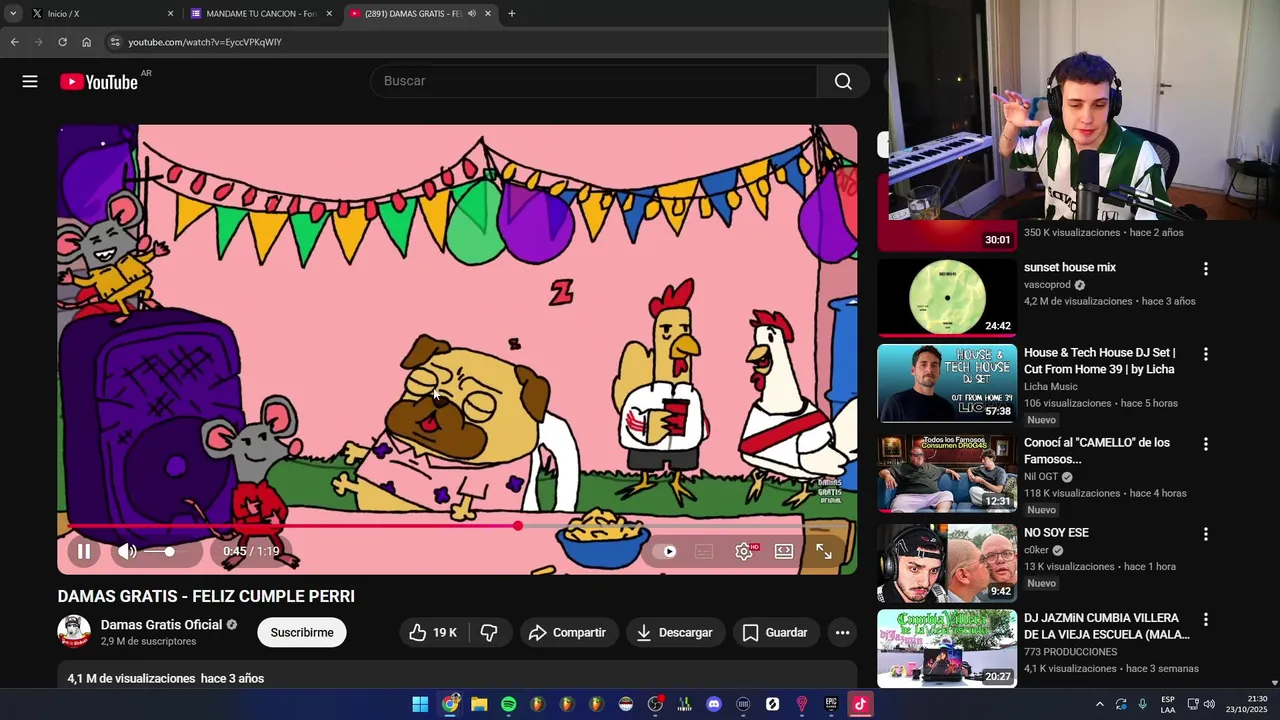Open options menu for DJ JAZMIN CUMBIA VILLERA
1280x720 pixels.
pos(1205,619)
